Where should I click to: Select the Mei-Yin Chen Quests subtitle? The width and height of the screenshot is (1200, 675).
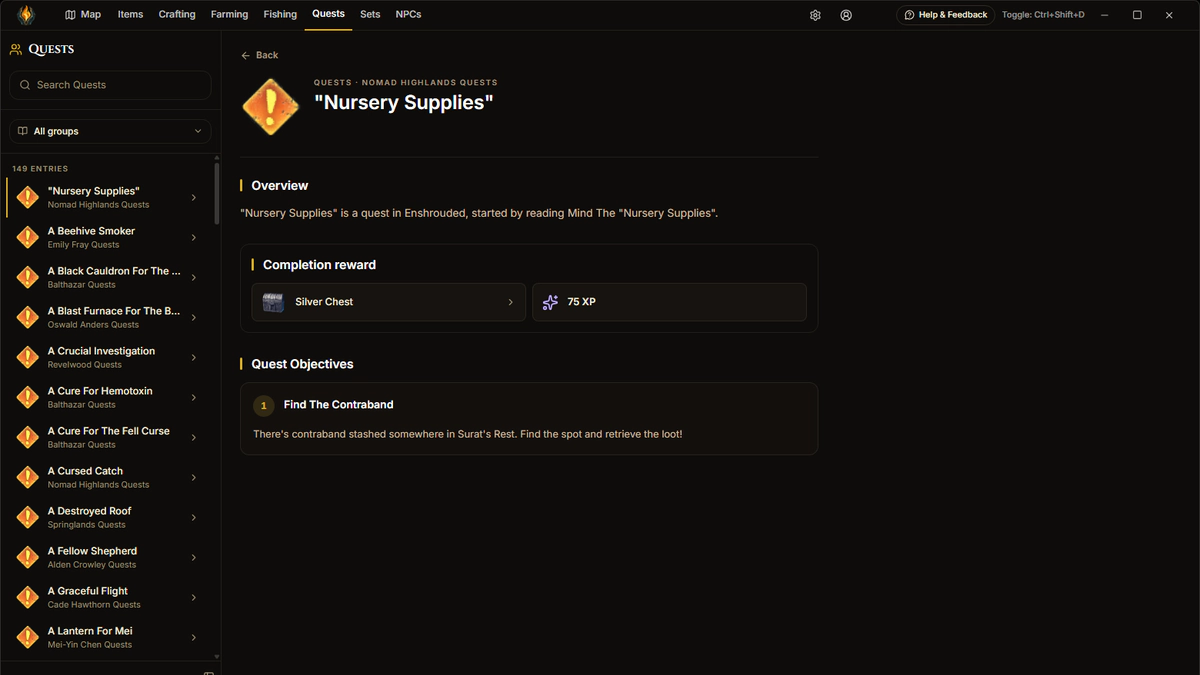90,645
